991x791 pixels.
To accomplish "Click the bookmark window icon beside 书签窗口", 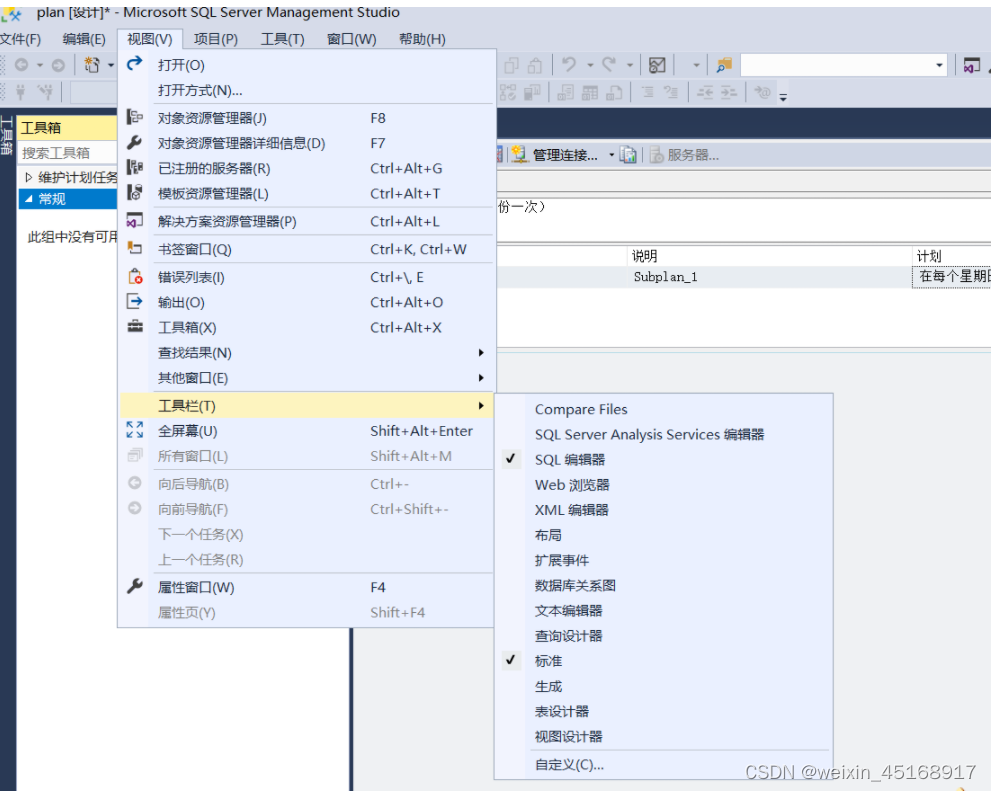I will pyautogui.click(x=135, y=248).
